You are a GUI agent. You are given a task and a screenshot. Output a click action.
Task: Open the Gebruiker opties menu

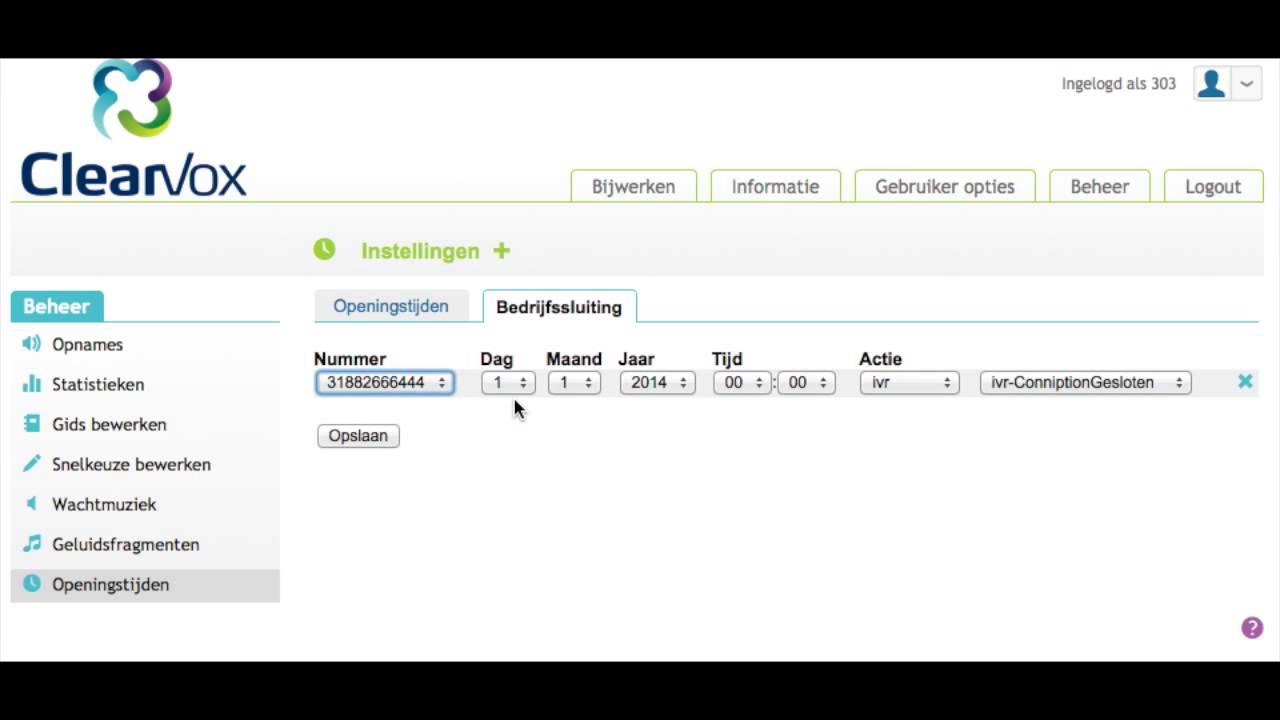click(x=945, y=186)
